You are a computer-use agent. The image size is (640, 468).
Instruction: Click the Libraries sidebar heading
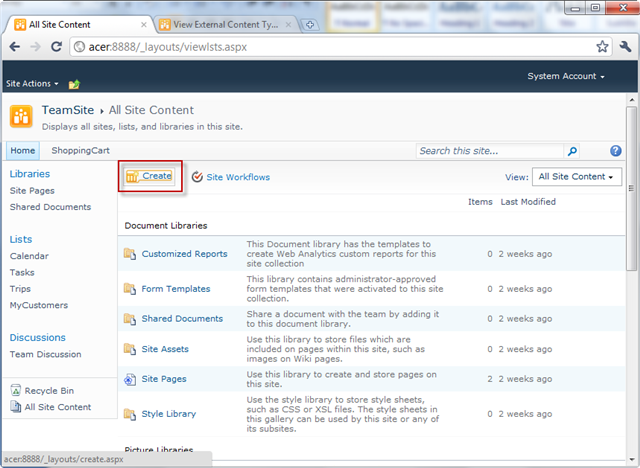point(30,174)
